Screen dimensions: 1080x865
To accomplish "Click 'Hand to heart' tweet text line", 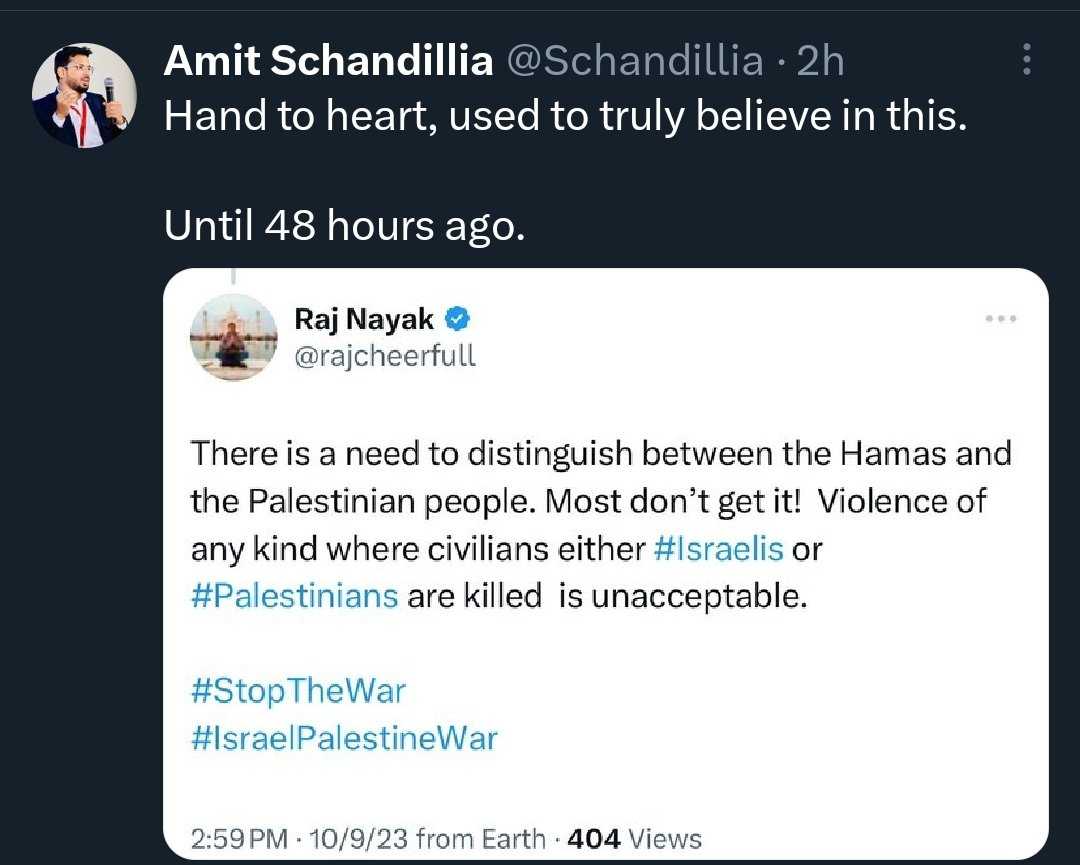I will [x=565, y=117].
